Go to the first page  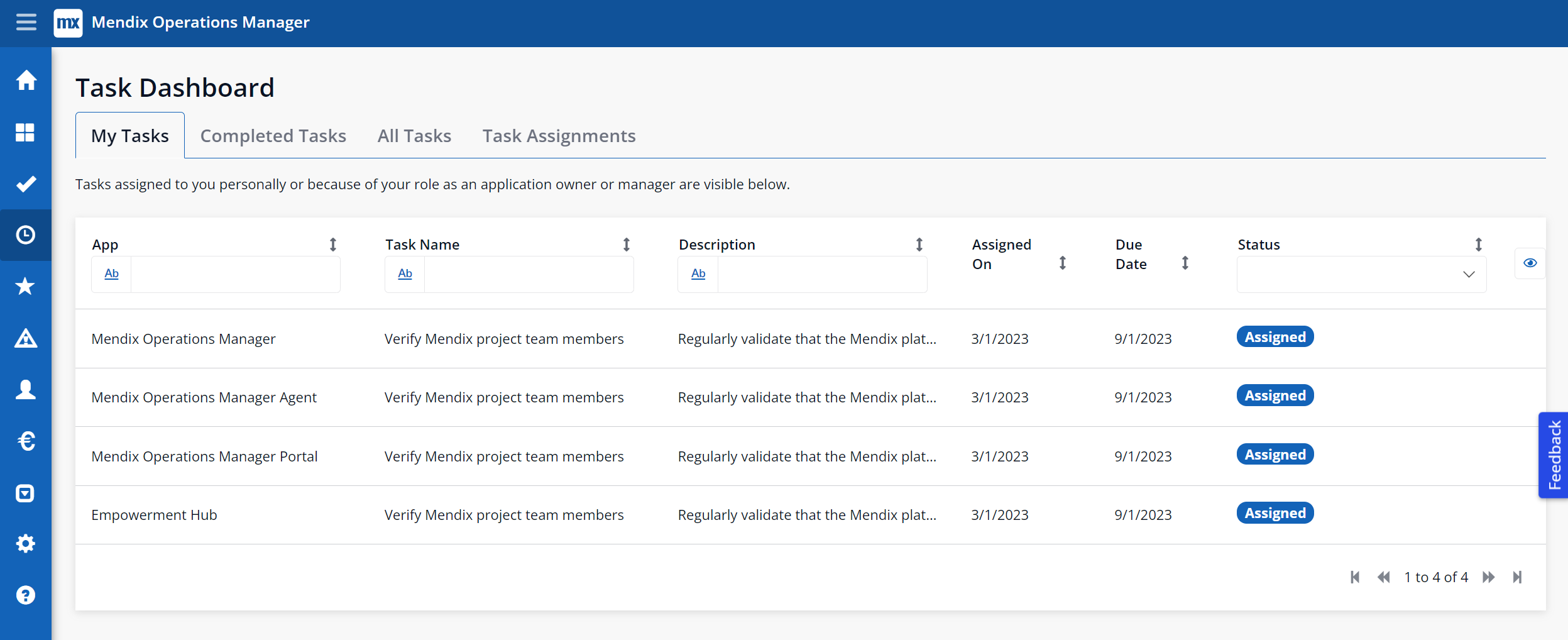(1355, 577)
